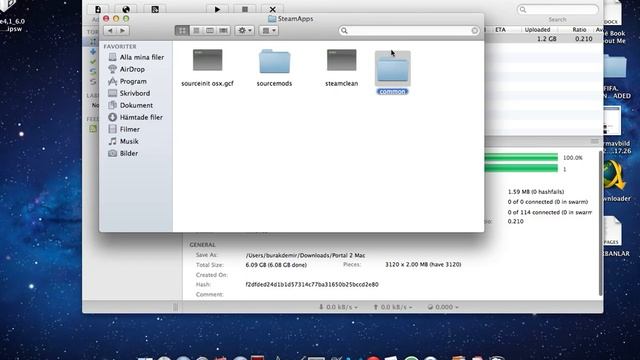
Task: Click the RSS feed icon in torrent toolbar
Action: [155, 9]
